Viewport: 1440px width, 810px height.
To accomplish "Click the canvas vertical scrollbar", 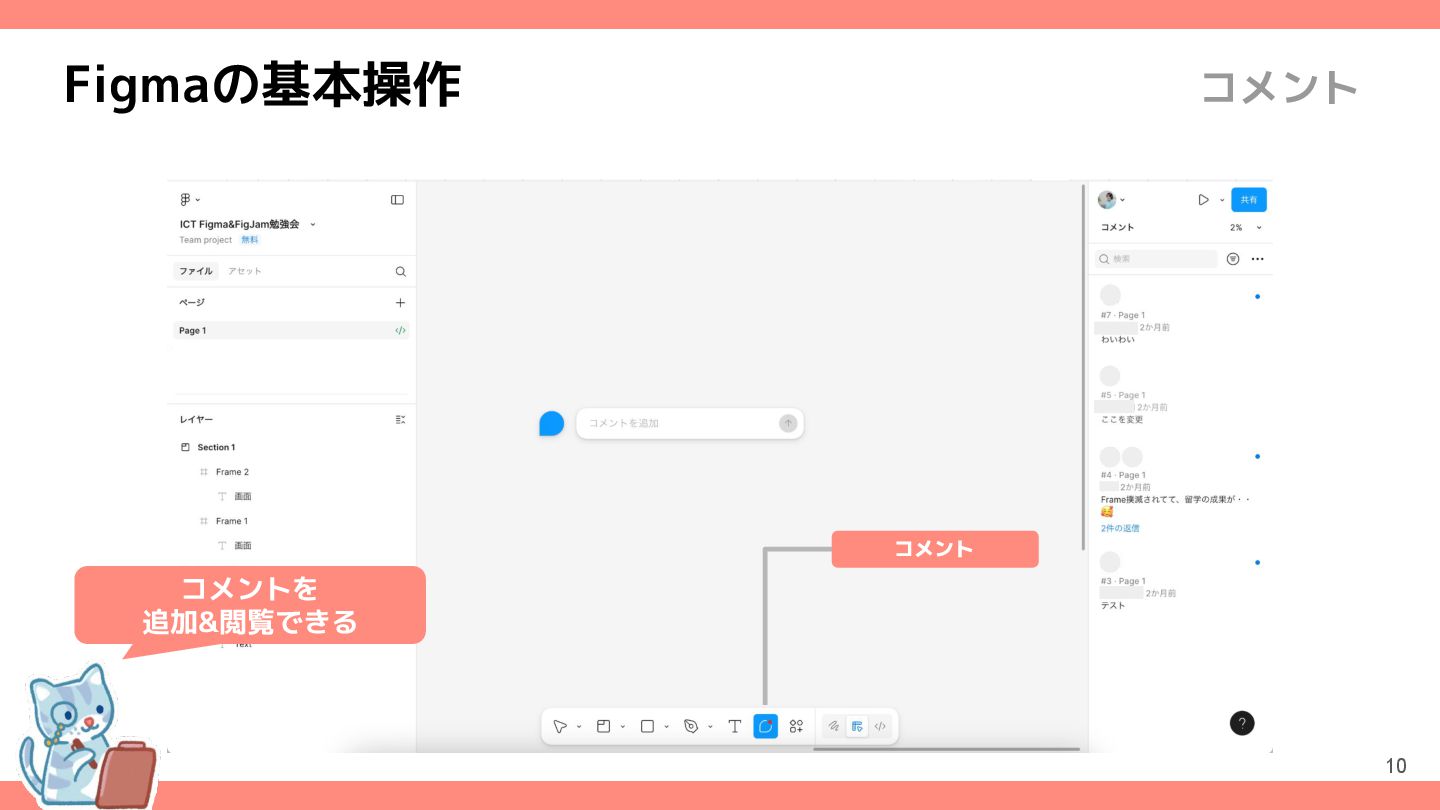I will 1083,367.
